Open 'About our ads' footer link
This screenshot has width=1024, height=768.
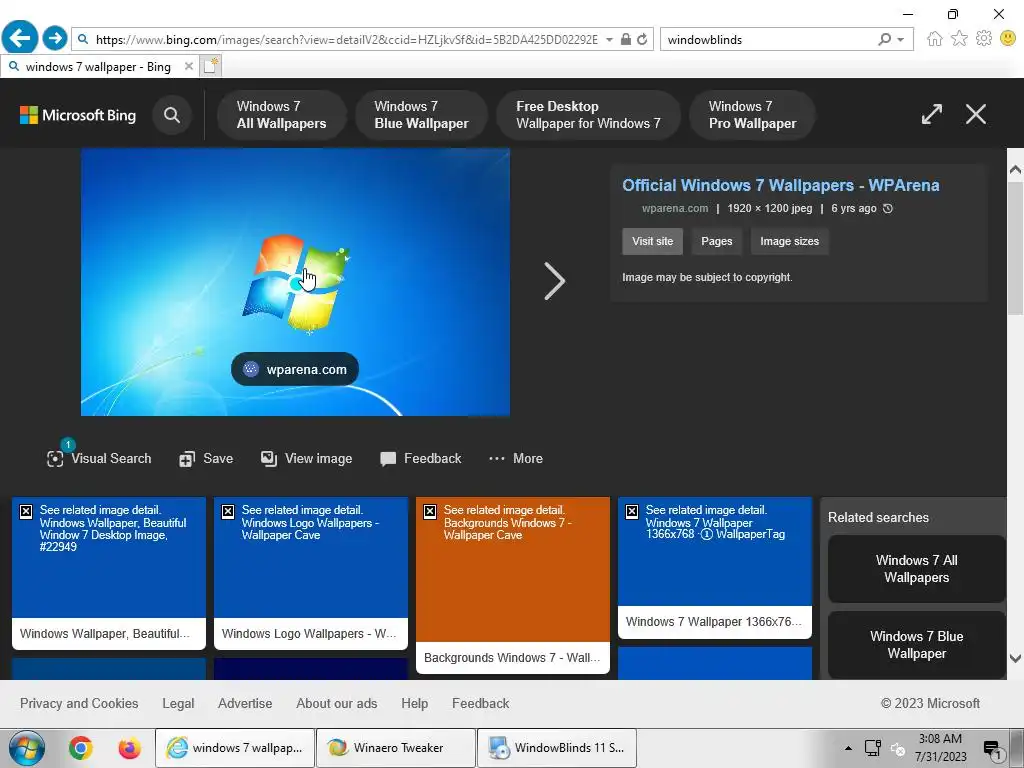coord(336,703)
